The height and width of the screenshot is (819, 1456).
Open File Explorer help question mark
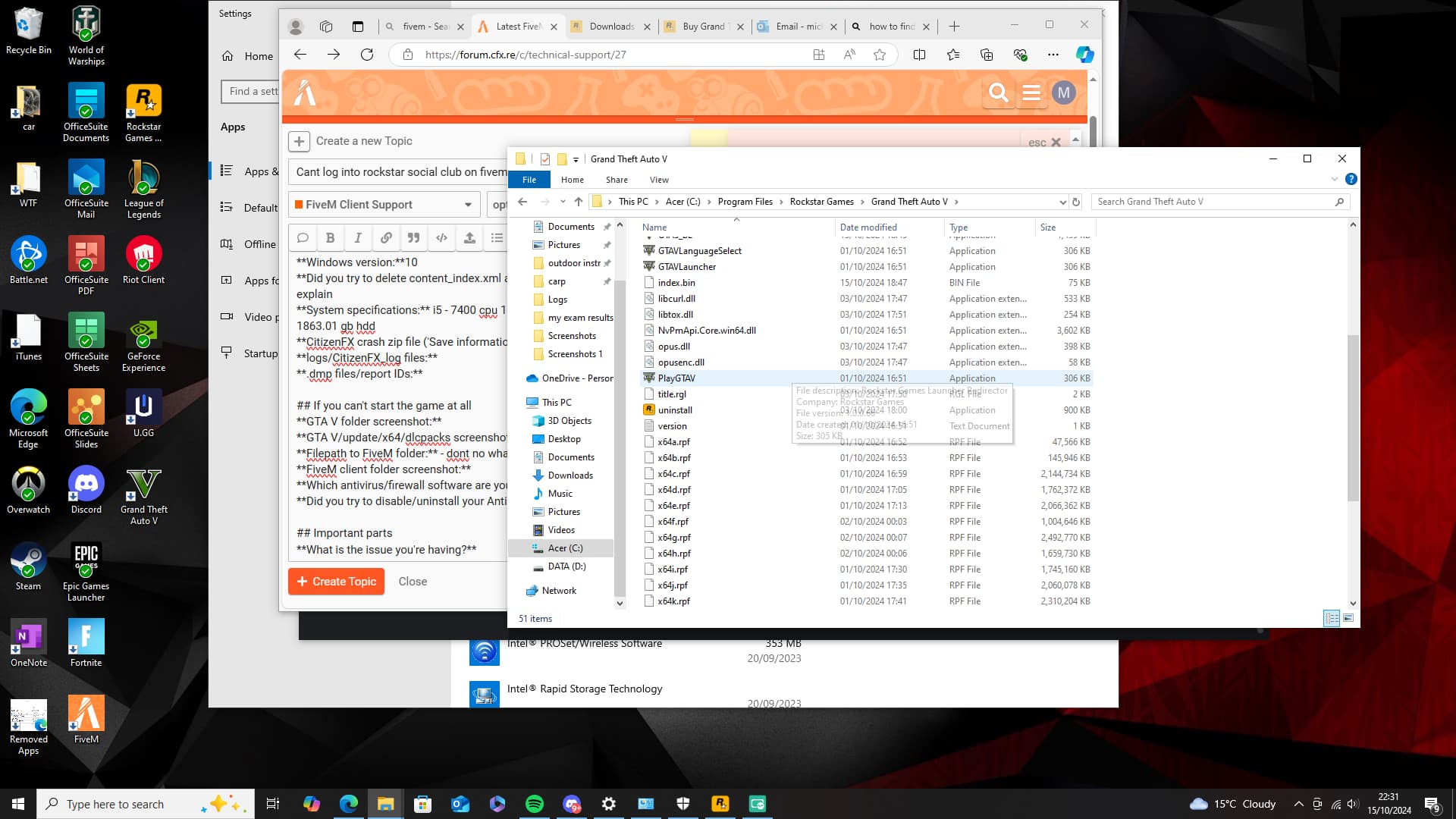coord(1351,180)
